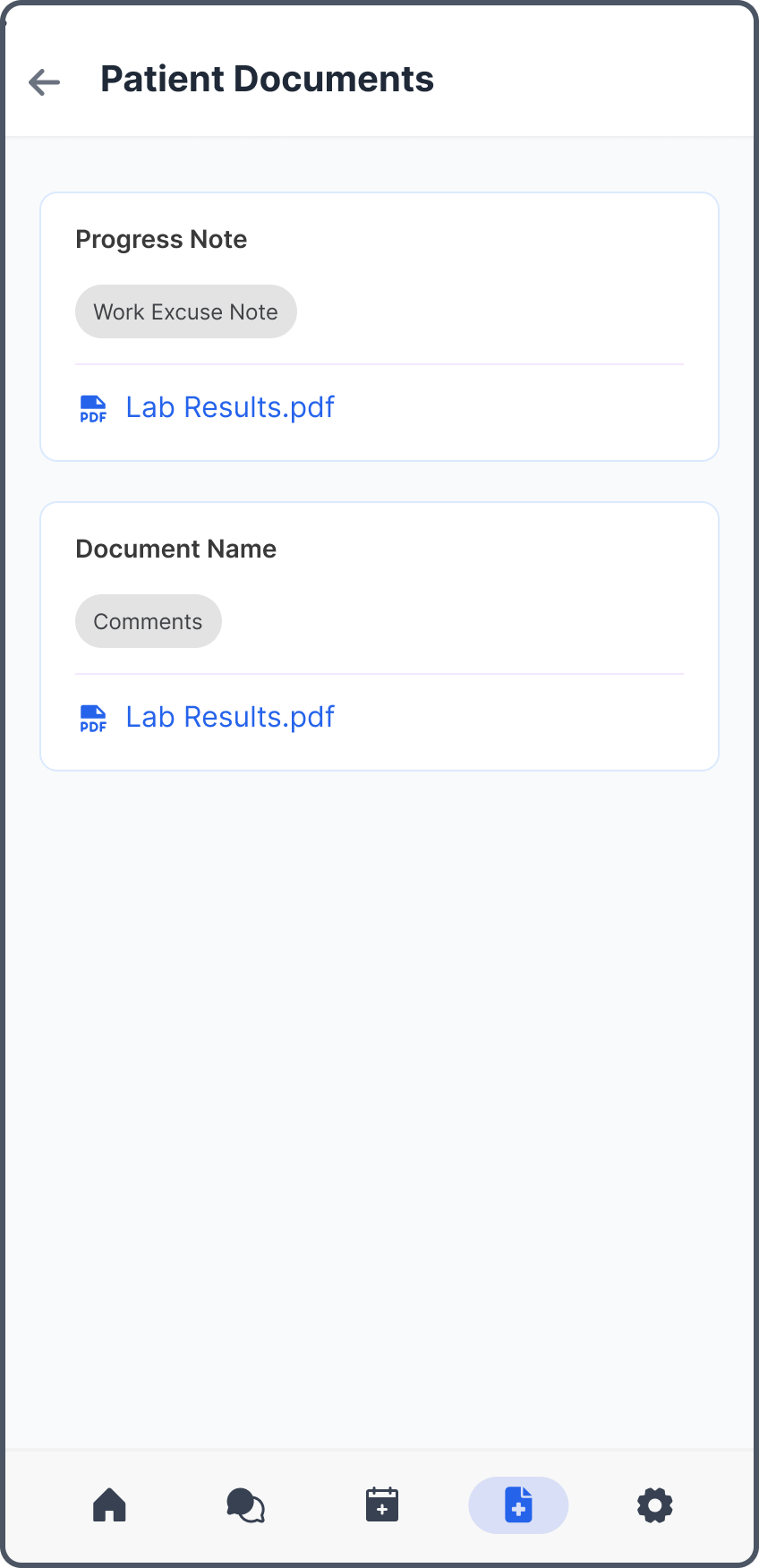
Task: Click the Progress Note heading
Action: click(x=161, y=240)
